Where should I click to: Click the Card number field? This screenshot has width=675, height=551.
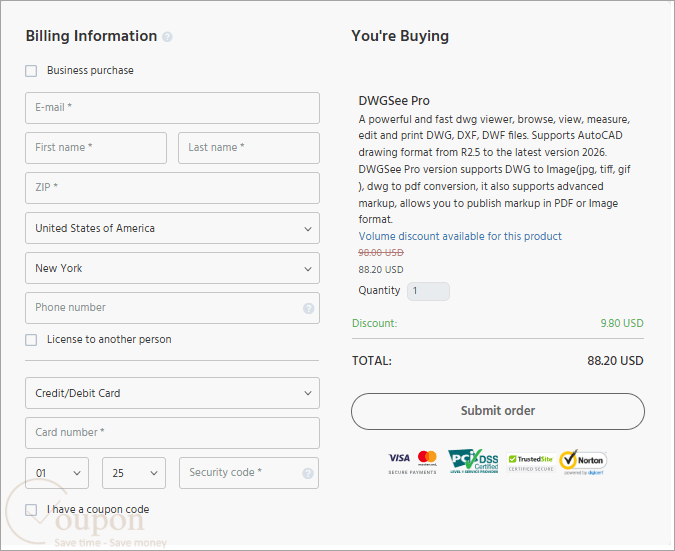pyautogui.click(x=172, y=433)
